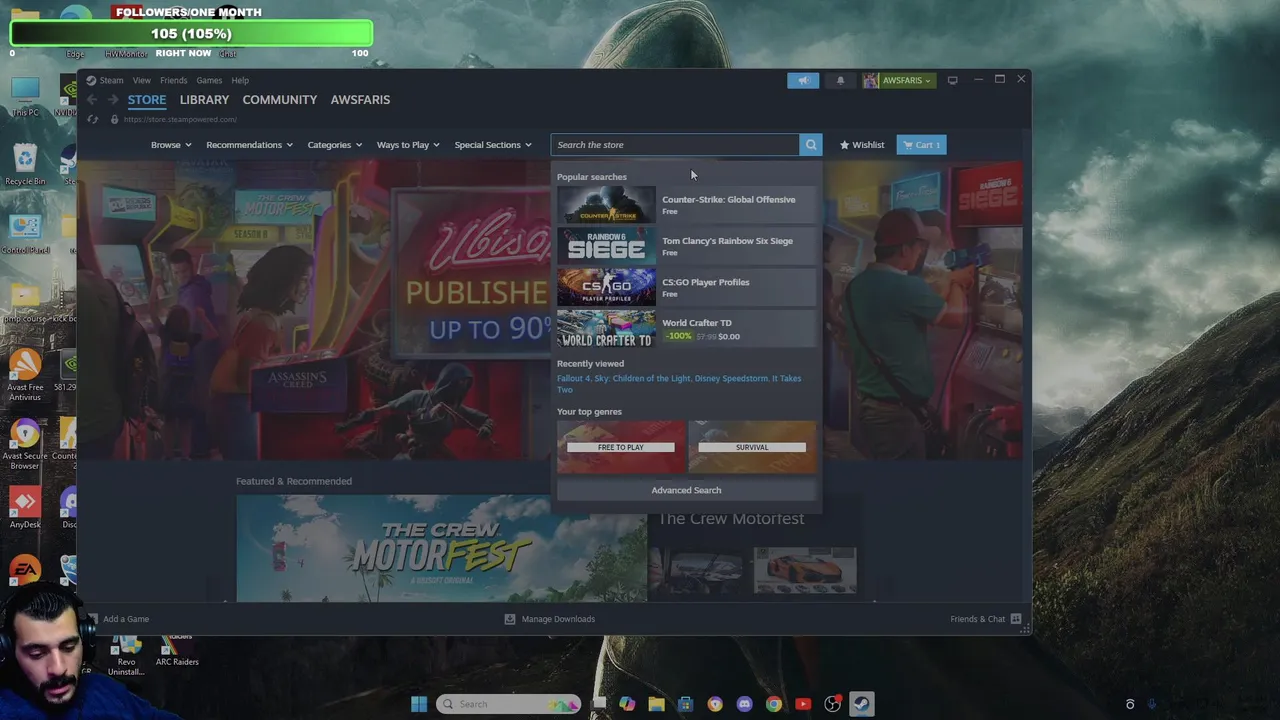This screenshot has height=720, width=1280.
Task: Open the AWSFARIS account dropdown
Action: (x=906, y=80)
